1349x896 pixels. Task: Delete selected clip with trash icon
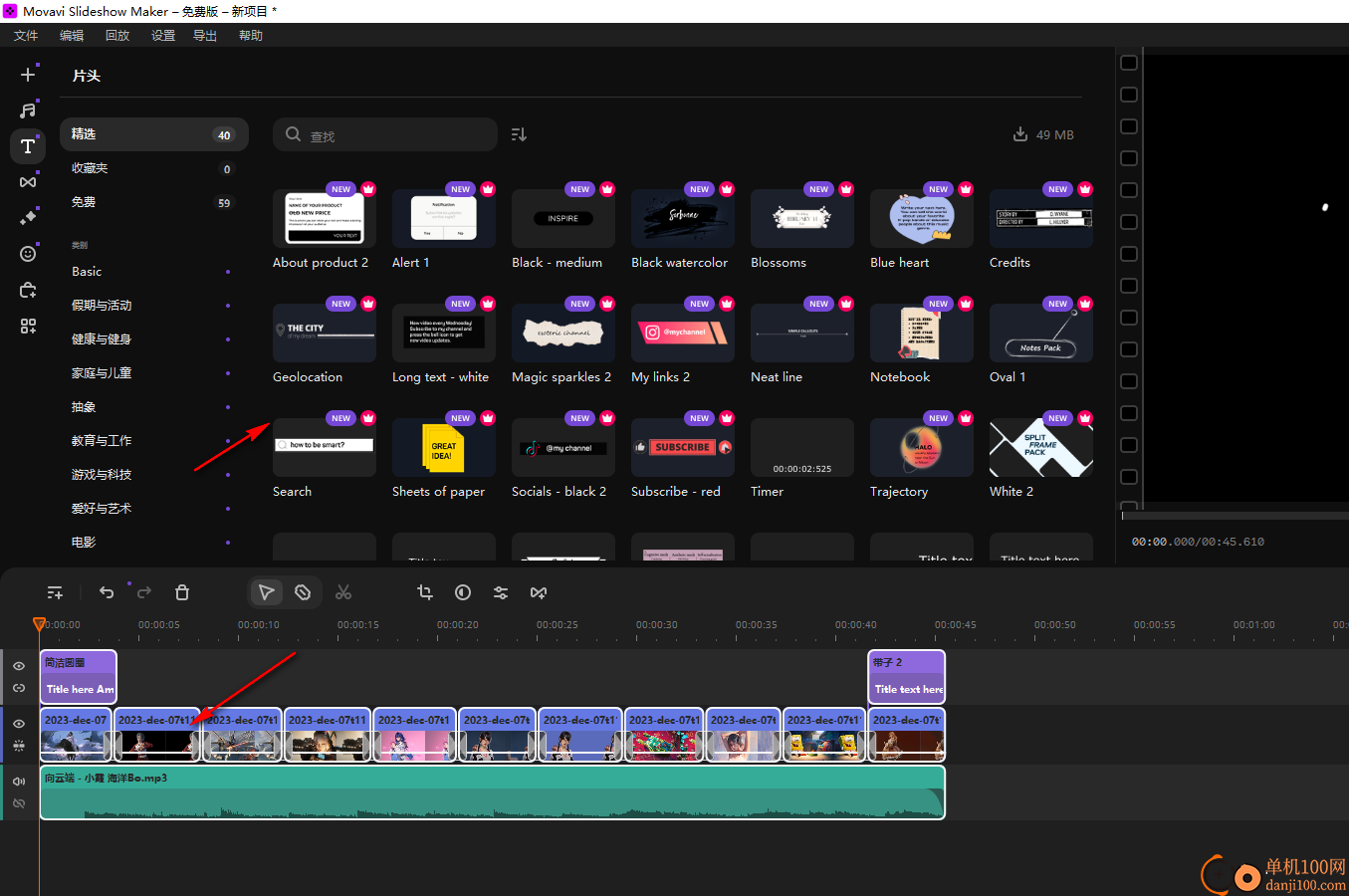pos(182,592)
